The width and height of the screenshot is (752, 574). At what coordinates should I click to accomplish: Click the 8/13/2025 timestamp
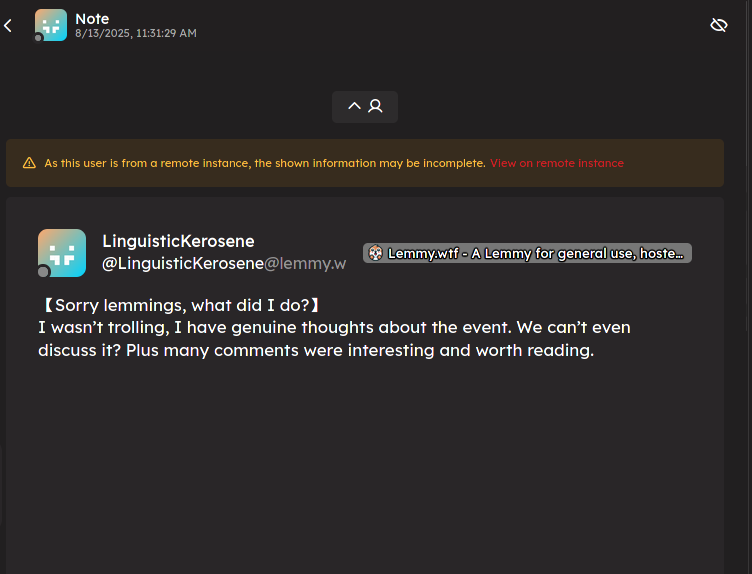[x=136, y=33]
